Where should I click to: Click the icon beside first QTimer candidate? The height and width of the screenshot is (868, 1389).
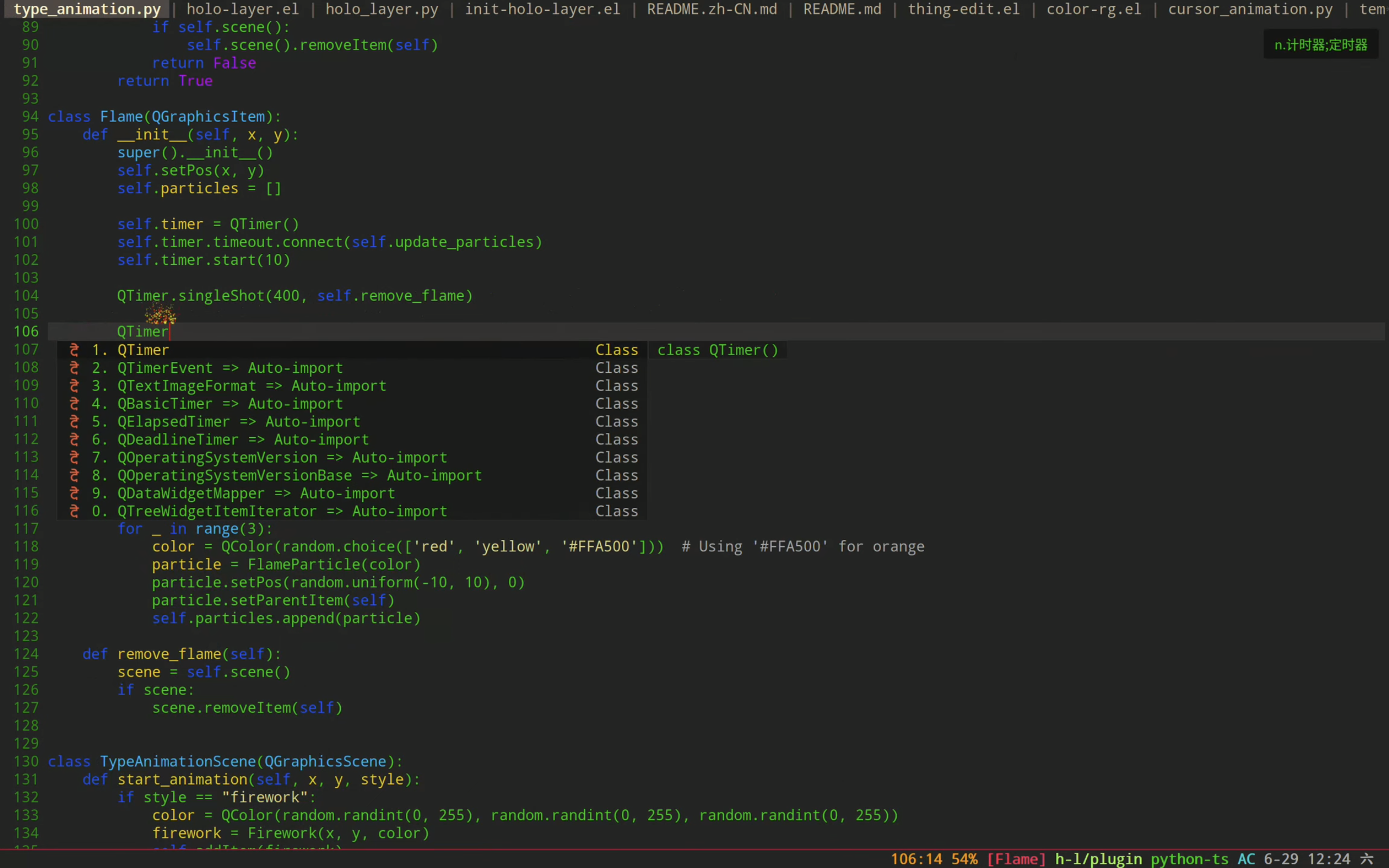pyautogui.click(x=74, y=349)
